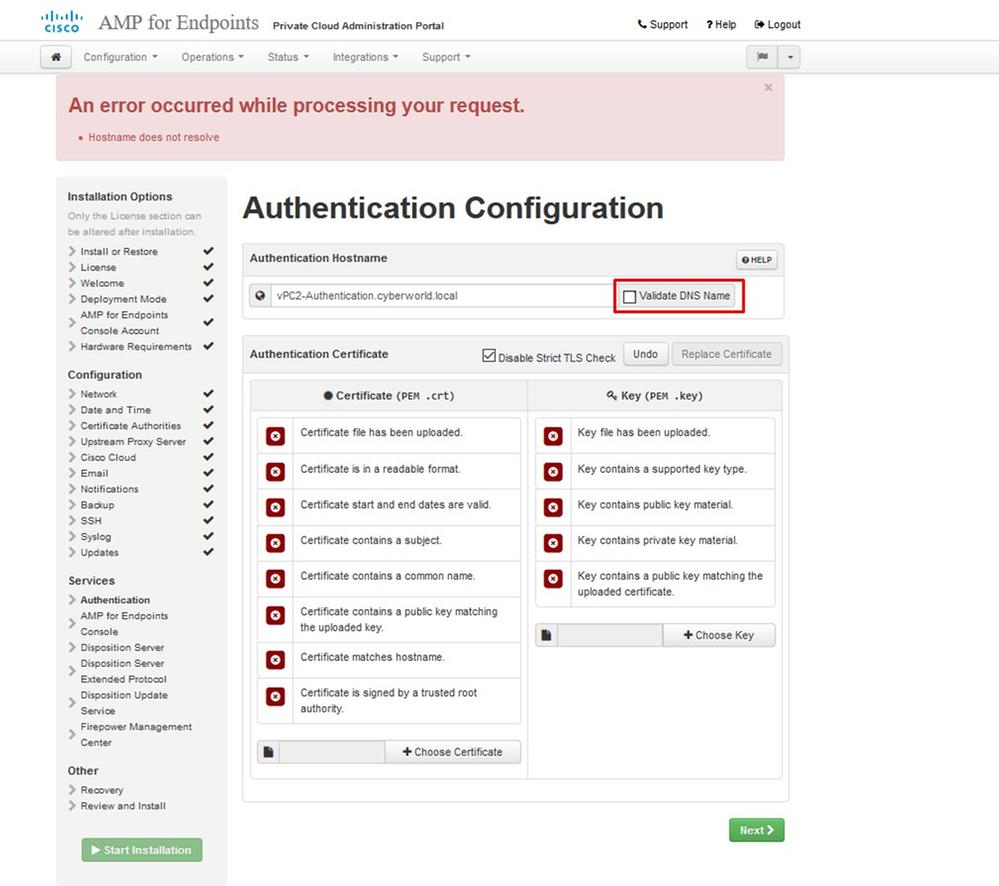This screenshot has width=999, height=886.
Task: Click the Replace Certificate button
Action: click(x=726, y=354)
